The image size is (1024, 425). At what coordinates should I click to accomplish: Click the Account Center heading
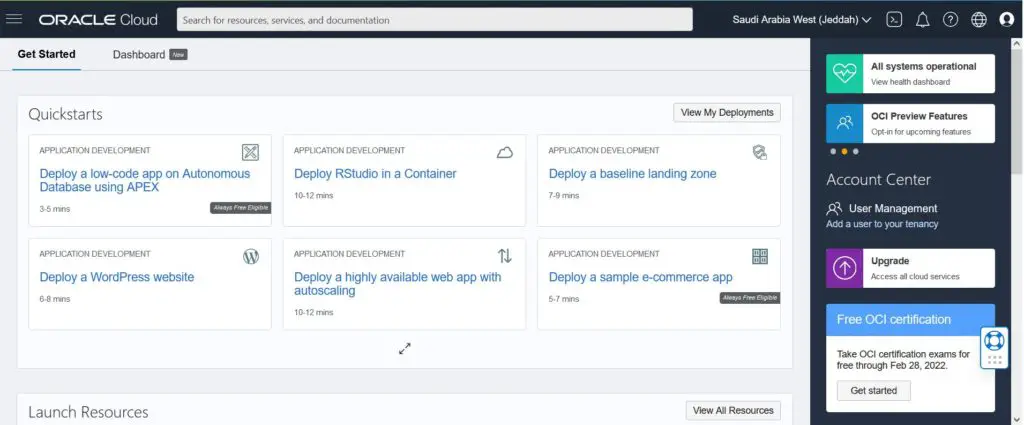coord(878,180)
